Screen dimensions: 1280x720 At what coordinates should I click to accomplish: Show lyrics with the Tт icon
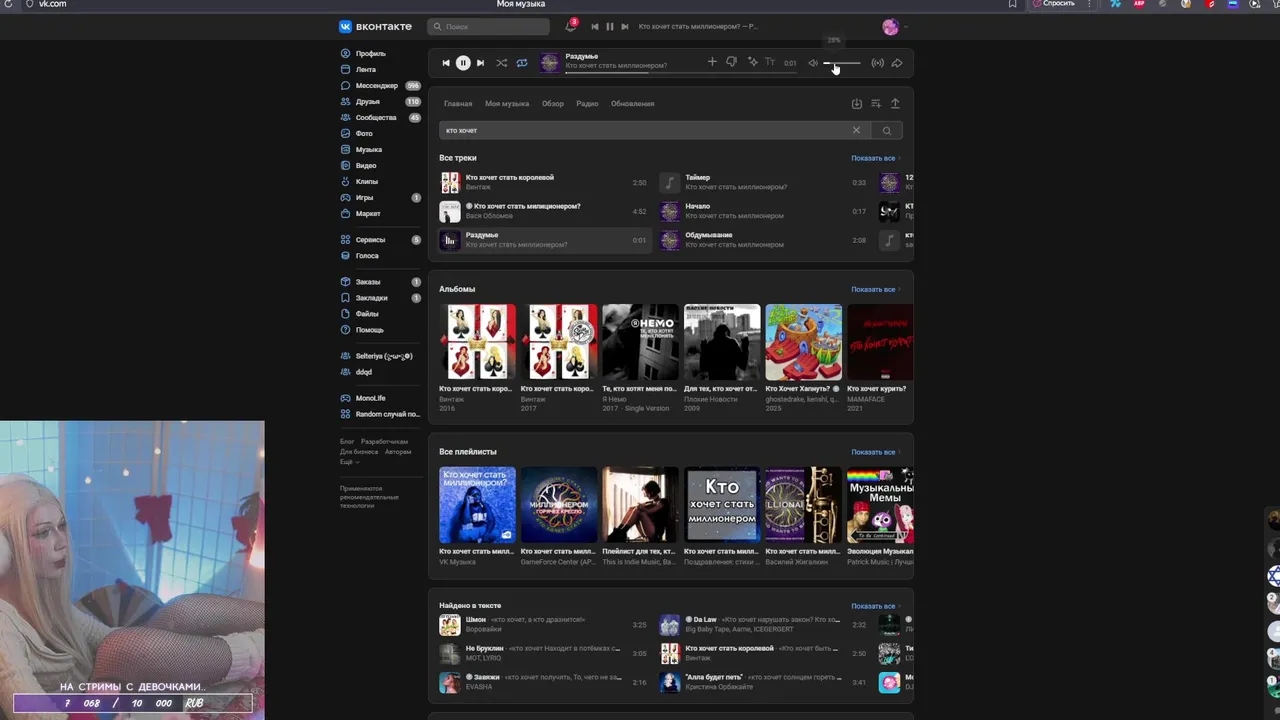(x=770, y=62)
